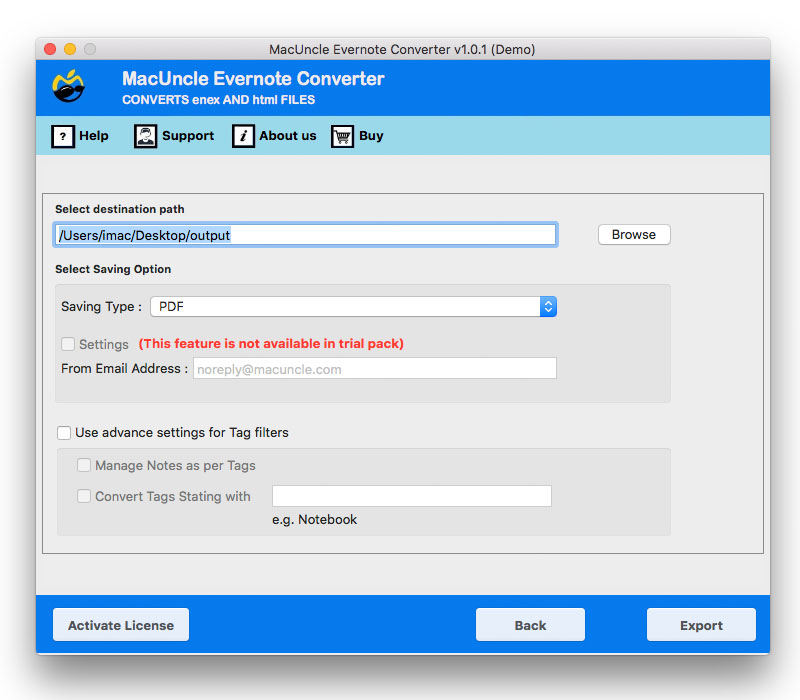Browse for a destination folder

coord(633,234)
